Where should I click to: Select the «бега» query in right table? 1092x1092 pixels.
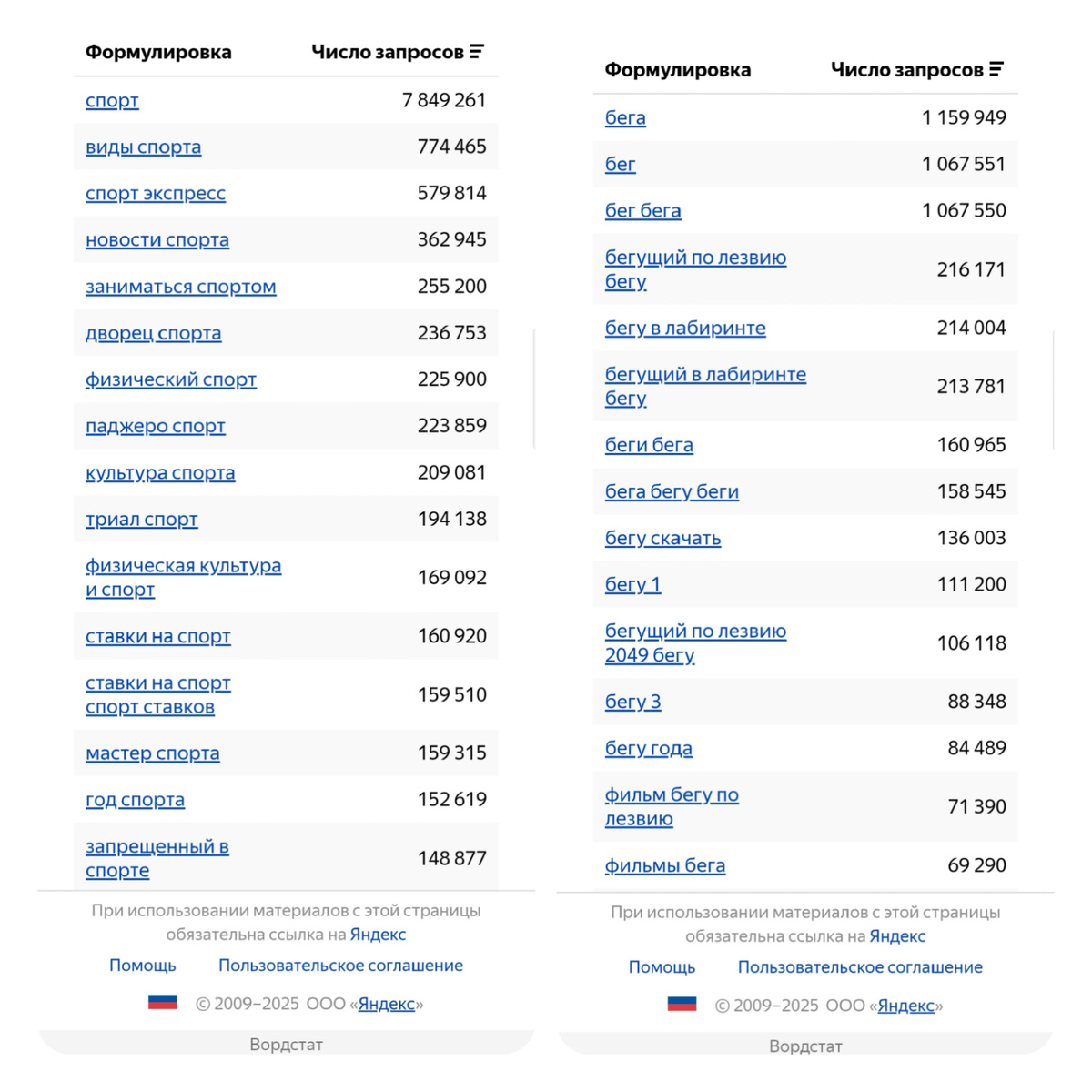(x=625, y=118)
